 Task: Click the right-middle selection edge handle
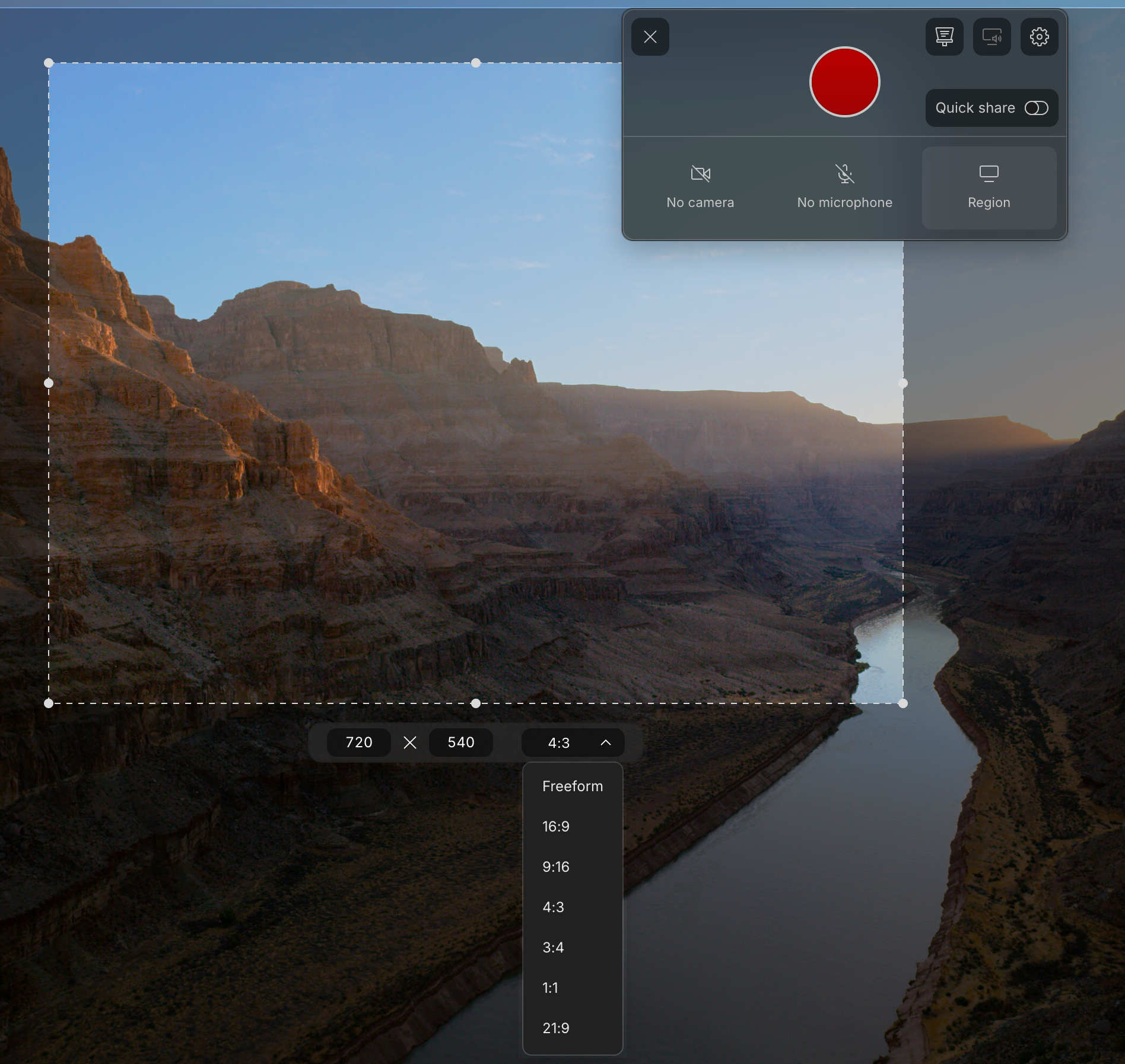point(903,383)
